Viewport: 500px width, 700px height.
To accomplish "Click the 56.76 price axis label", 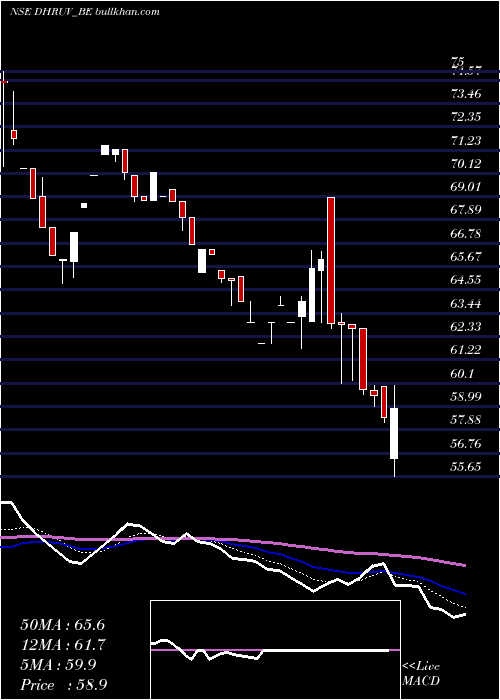I will (x=466, y=444).
